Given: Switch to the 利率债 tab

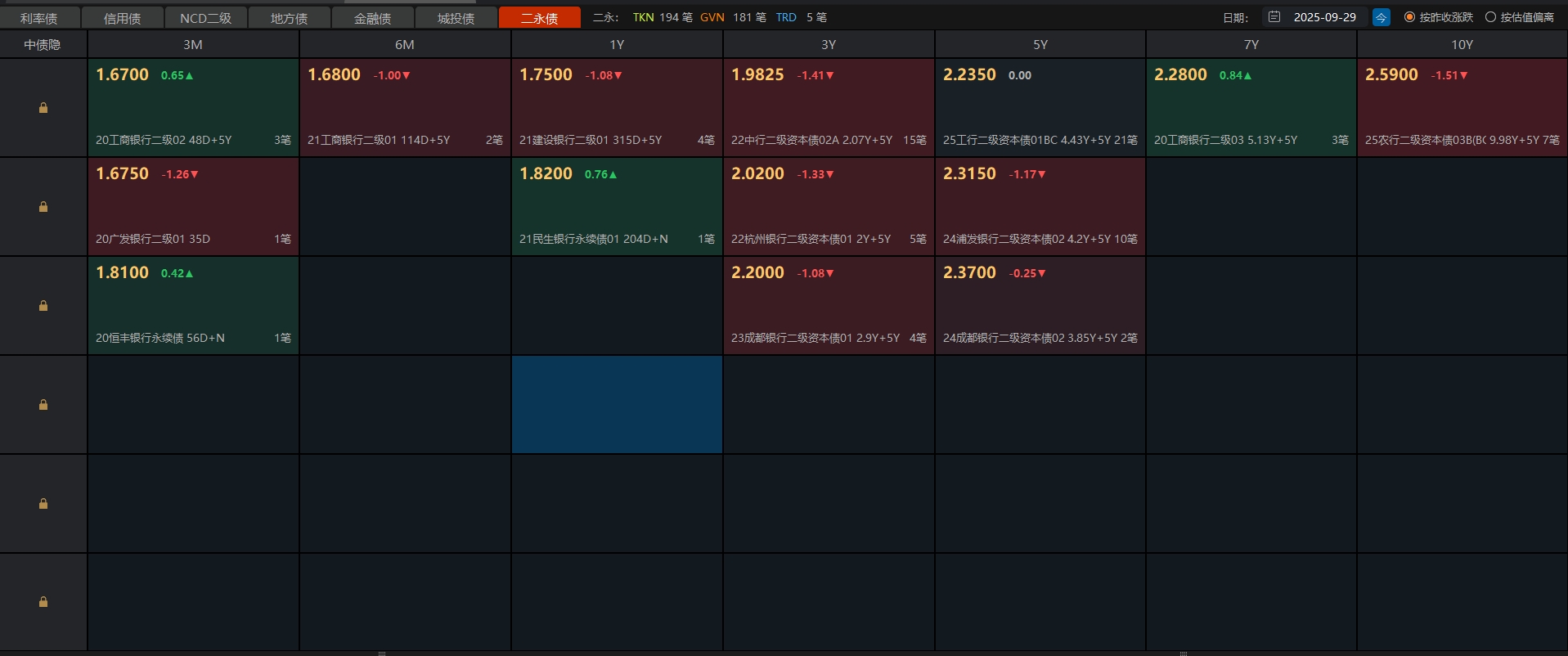Looking at the screenshot, I should click(x=39, y=18).
